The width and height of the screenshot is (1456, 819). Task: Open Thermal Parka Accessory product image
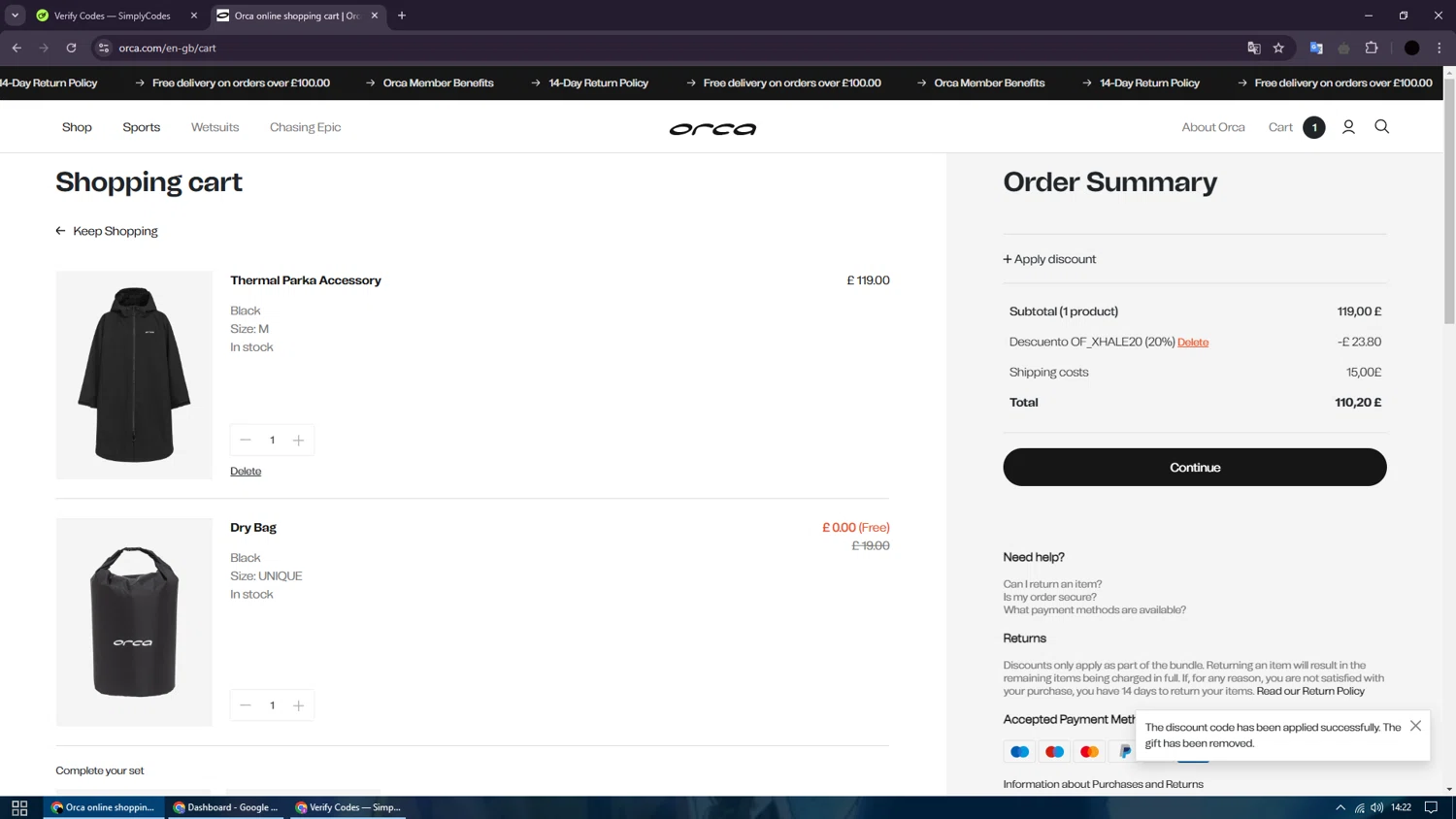134,375
